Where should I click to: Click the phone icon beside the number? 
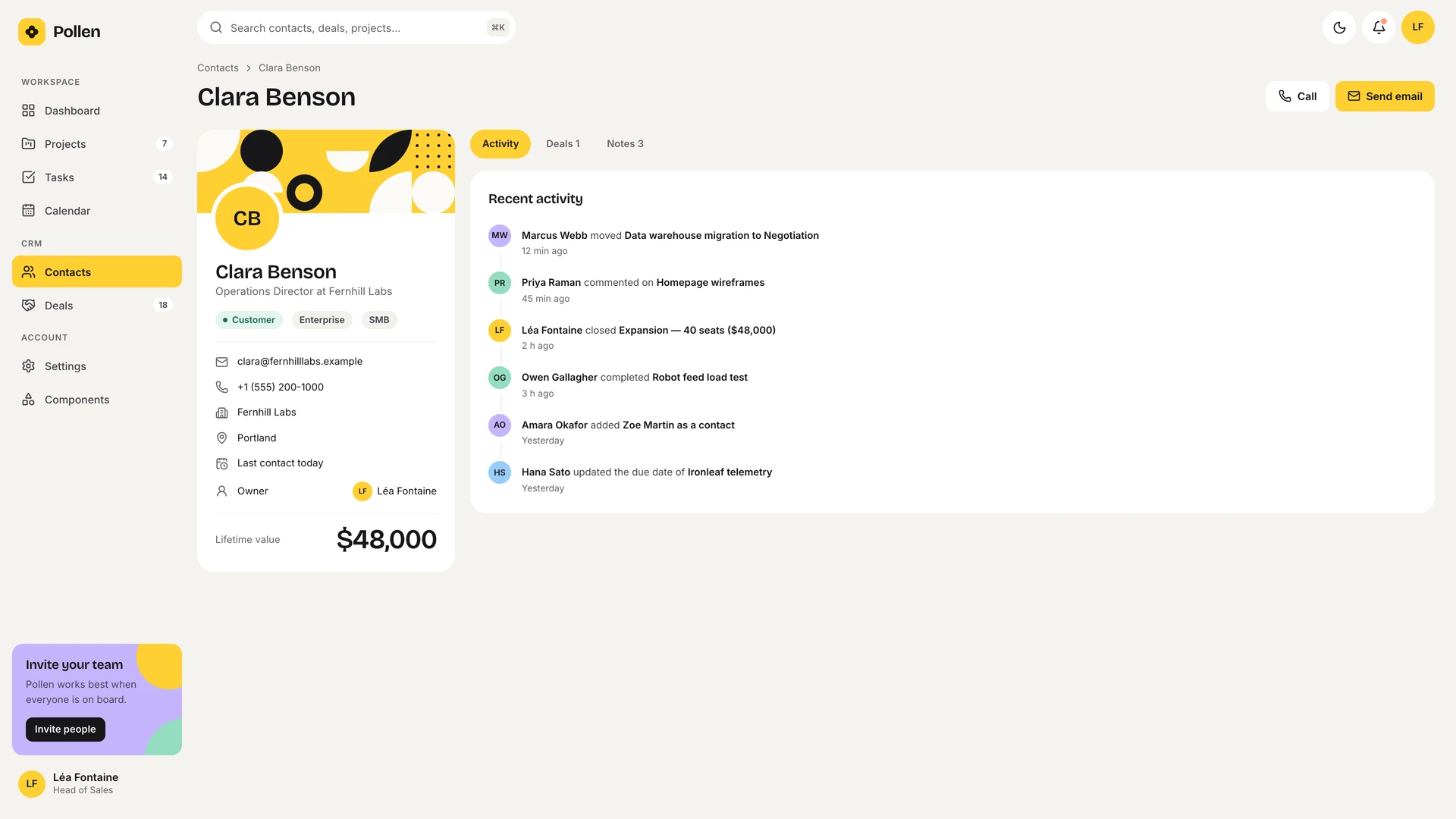point(221,388)
